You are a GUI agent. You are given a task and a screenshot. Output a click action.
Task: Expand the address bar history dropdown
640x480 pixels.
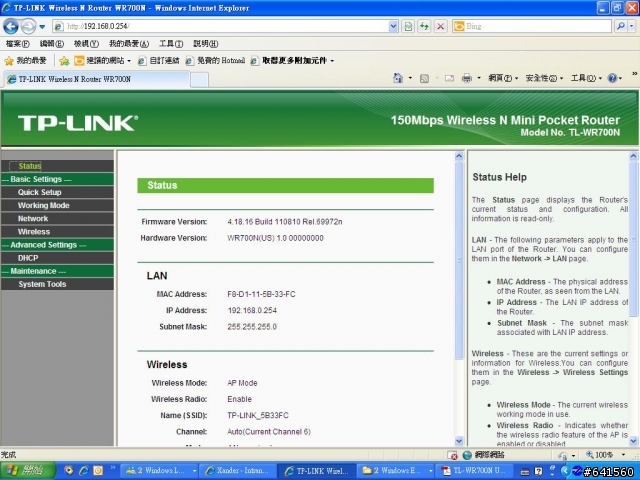(x=393, y=27)
